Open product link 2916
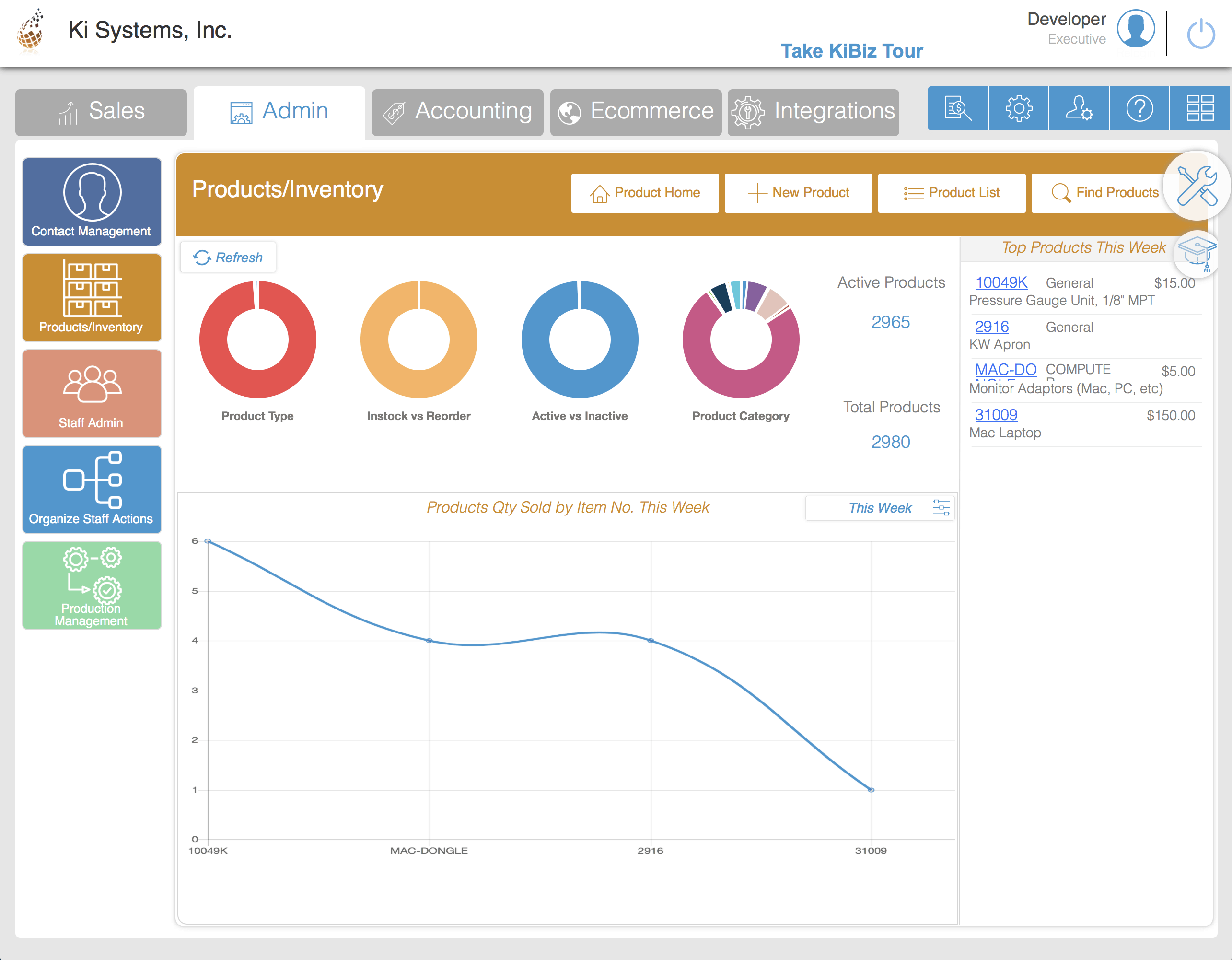The width and height of the screenshot is (1232, 960). [992, 327]
